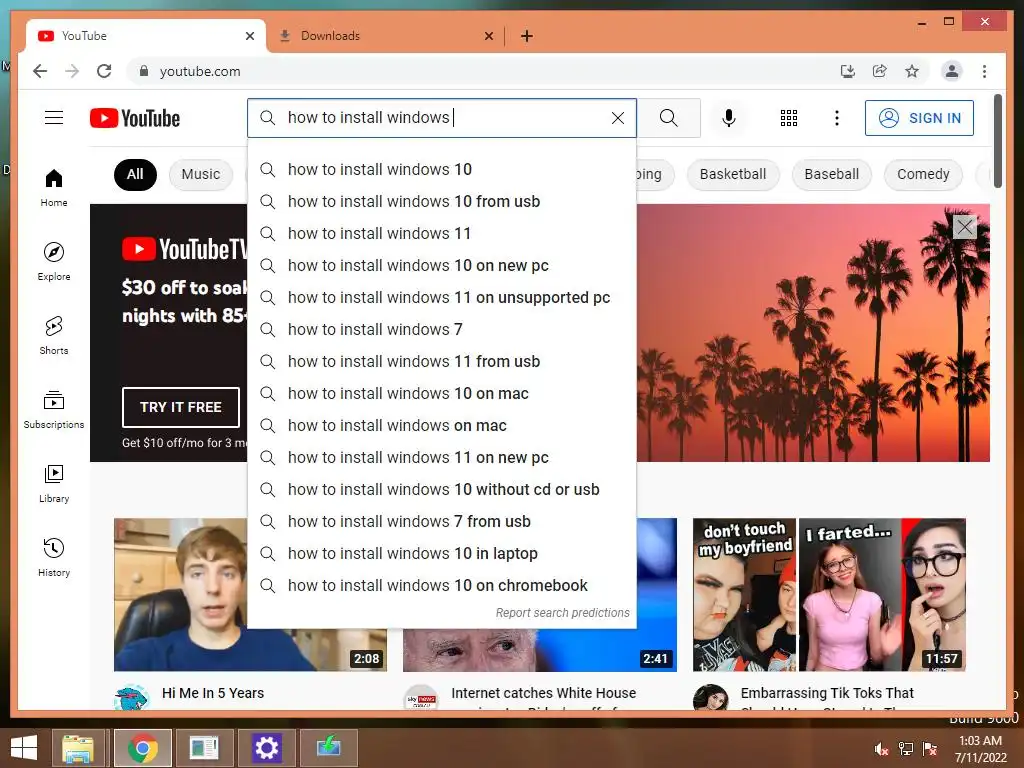Image resolution: width=1024 pixels, height=768 pixels.
Task: Choose suggestion how to install windows 7
Action: 442,330
